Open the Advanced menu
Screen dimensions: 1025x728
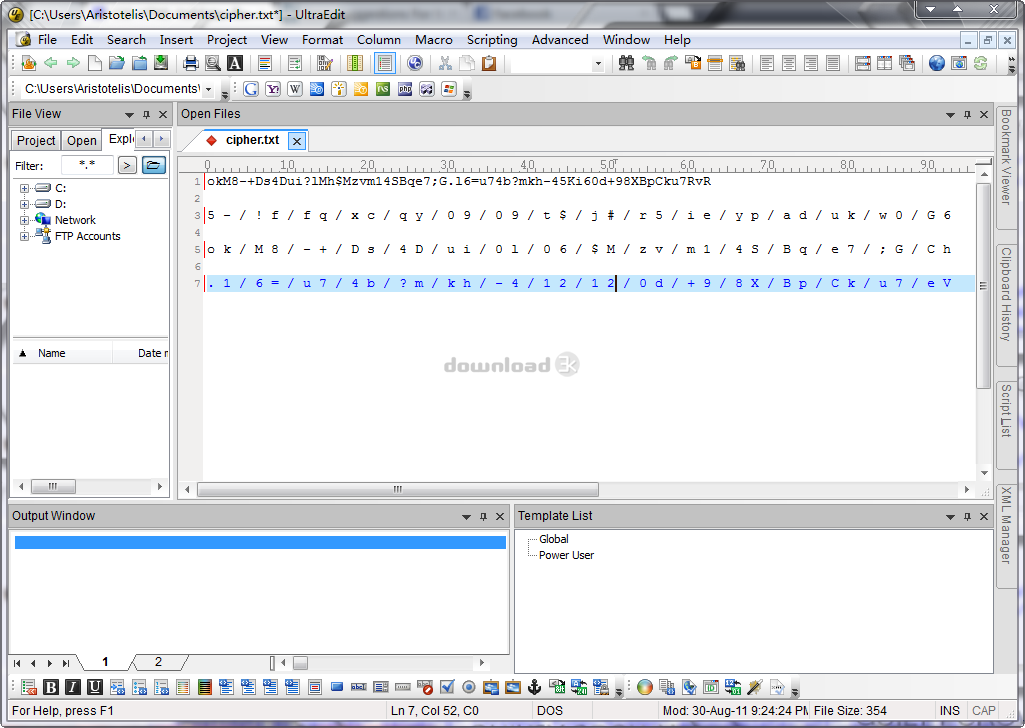click(x=560, y=40)
